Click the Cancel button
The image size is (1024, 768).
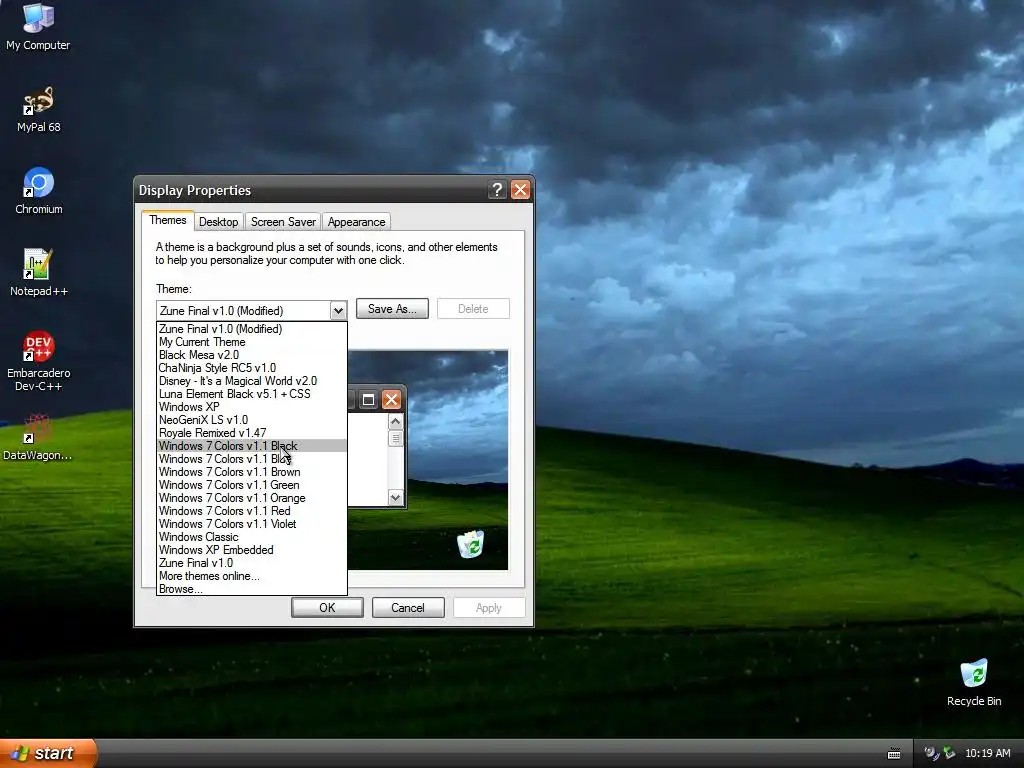[408, 608]
